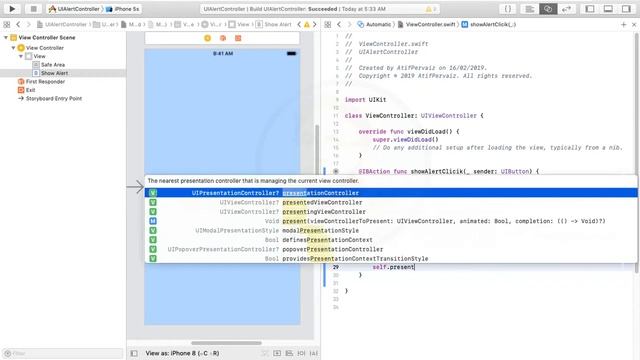Switch to the standard editor
Image resolution: width=640 pixels, height=360 pixels.
[530, 9]
